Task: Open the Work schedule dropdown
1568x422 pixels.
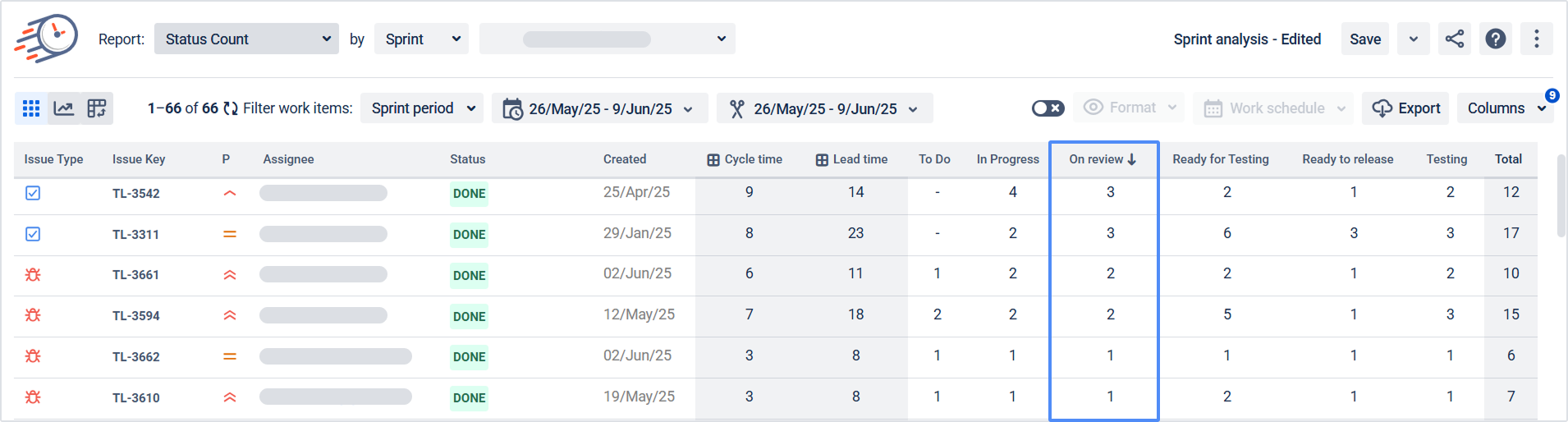Action: click(1273, 108)
